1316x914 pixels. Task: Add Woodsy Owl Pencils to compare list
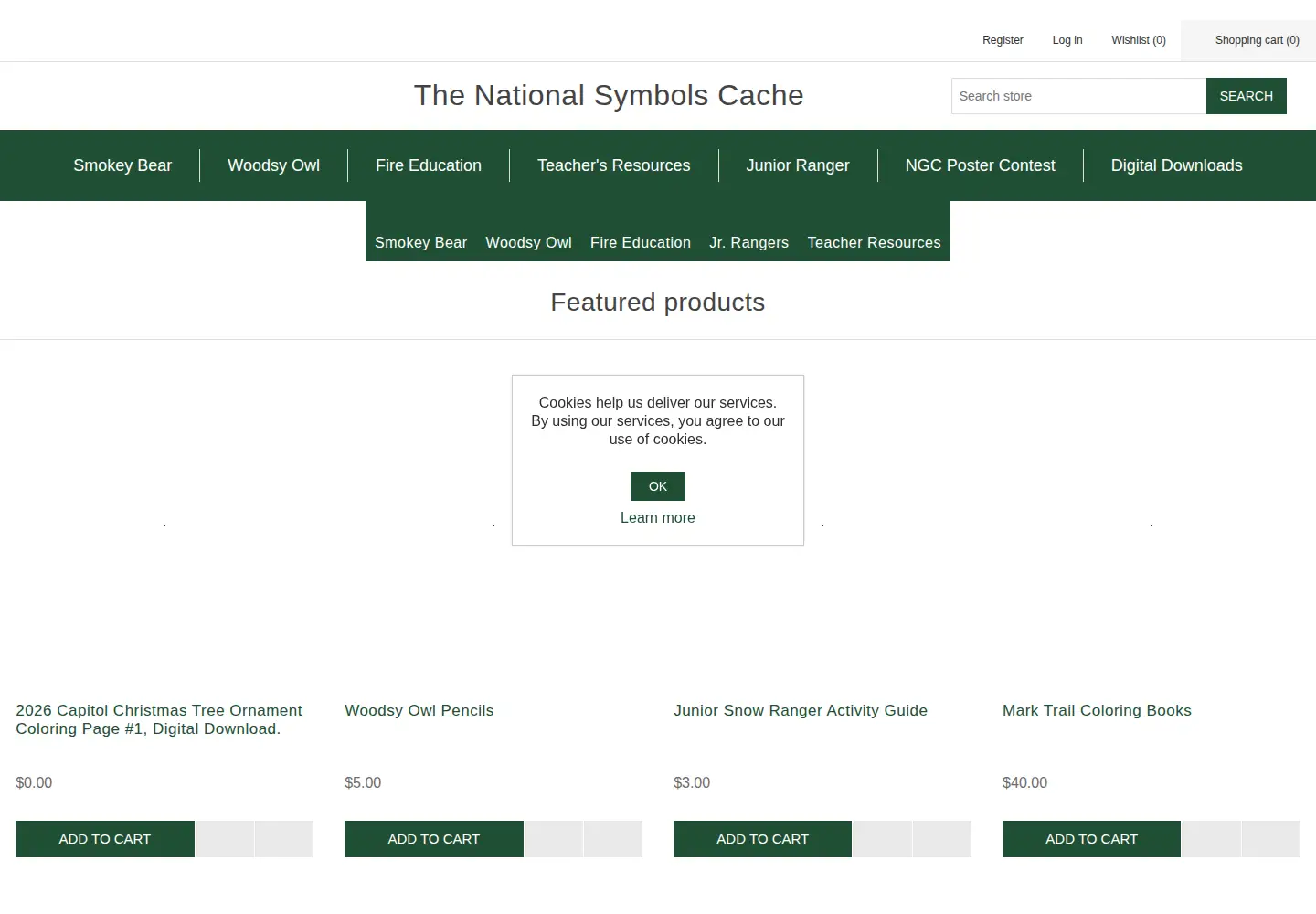[554, 839]
